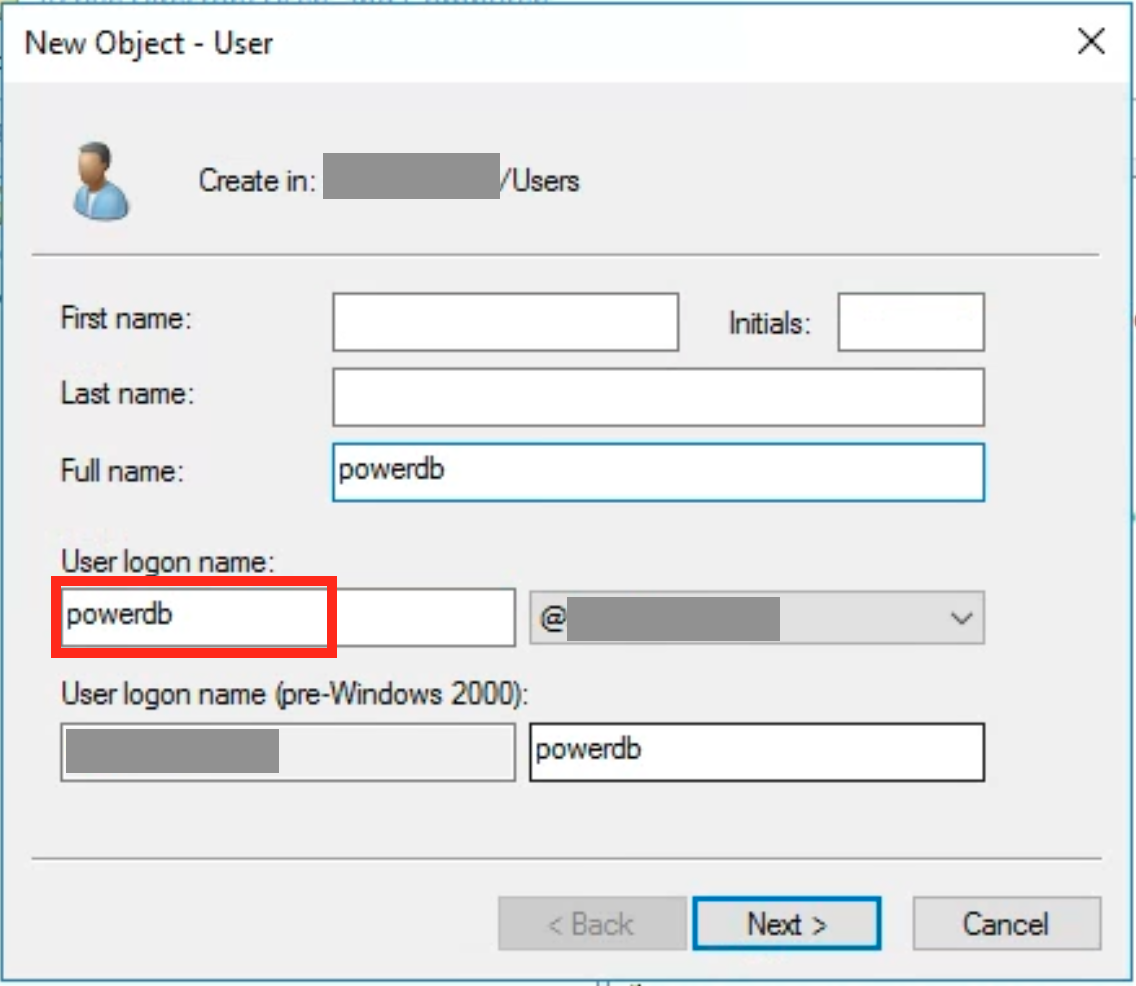The width and height of the screenshot is (1136, 986).
Task: Click the domain dropdown chevron arrow
Action: 960,618
